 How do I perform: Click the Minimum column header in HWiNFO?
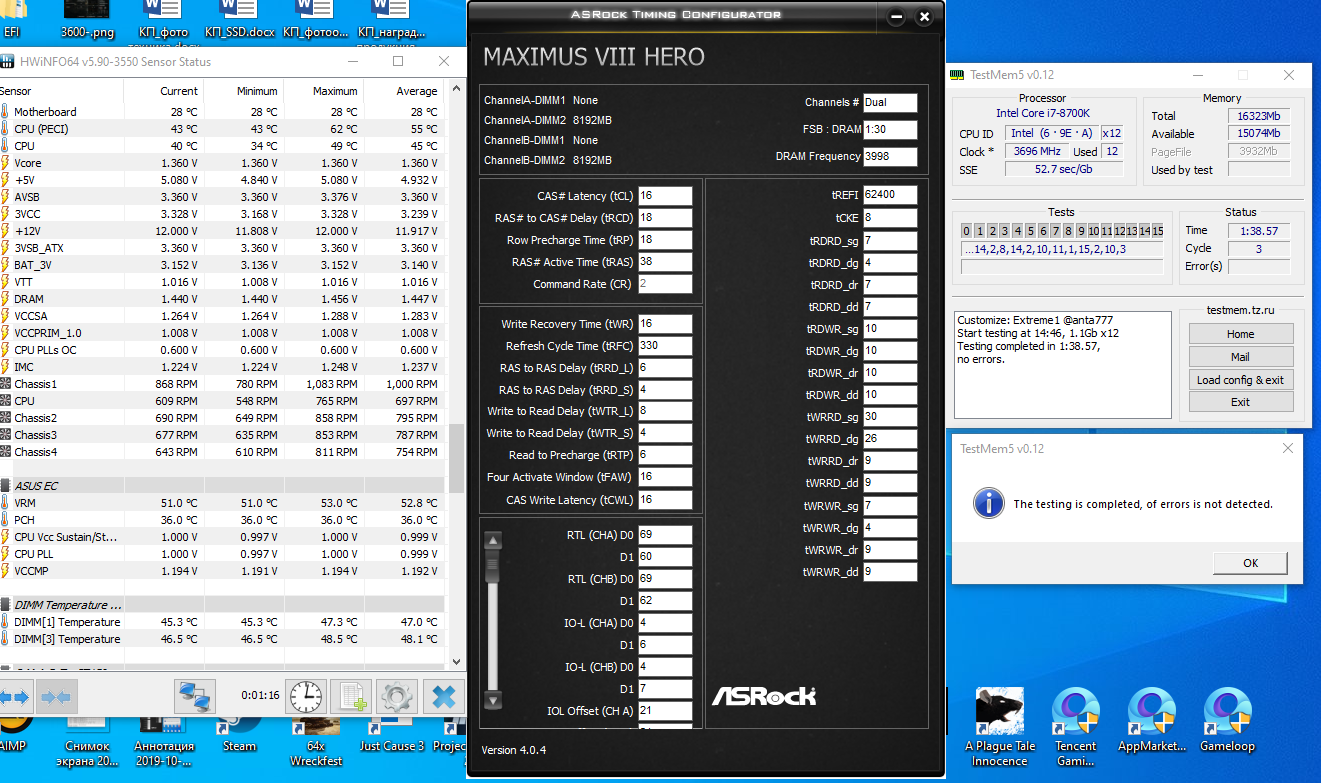click(243, 91)
